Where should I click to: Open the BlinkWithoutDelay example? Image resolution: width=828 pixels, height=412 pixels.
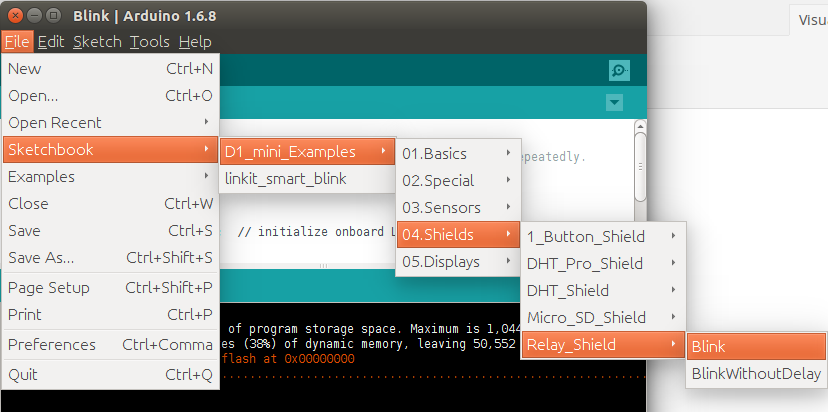coord(756,374)
